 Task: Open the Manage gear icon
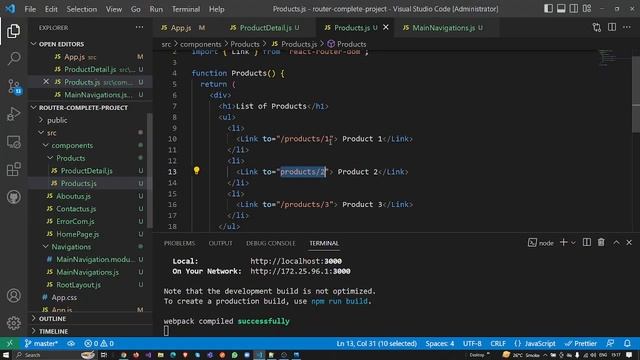click(x=13, y=323)
